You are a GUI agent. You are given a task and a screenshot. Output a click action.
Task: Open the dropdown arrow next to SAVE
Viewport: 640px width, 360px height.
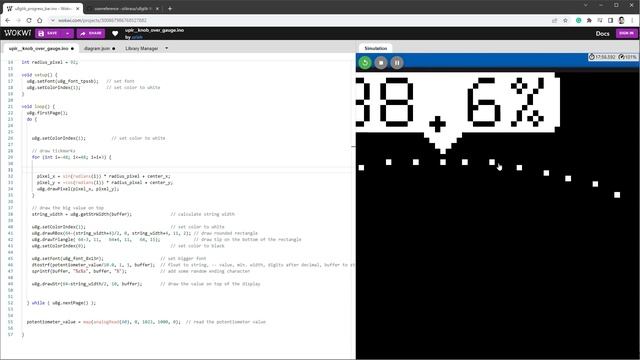68,33
